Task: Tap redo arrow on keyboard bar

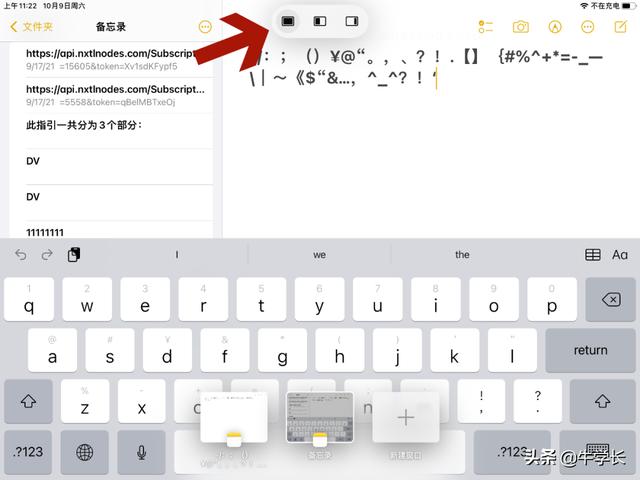Action: tap(47, 255)
